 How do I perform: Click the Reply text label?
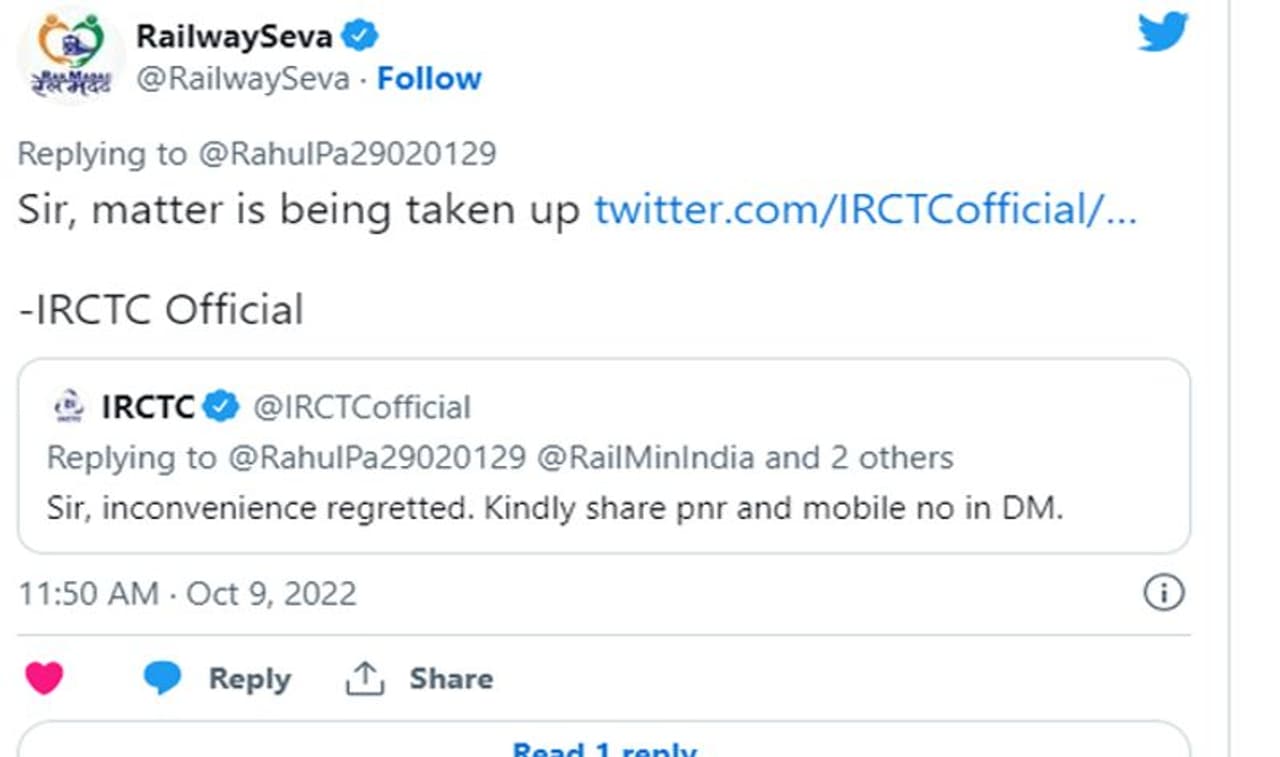tap(249, 679)
